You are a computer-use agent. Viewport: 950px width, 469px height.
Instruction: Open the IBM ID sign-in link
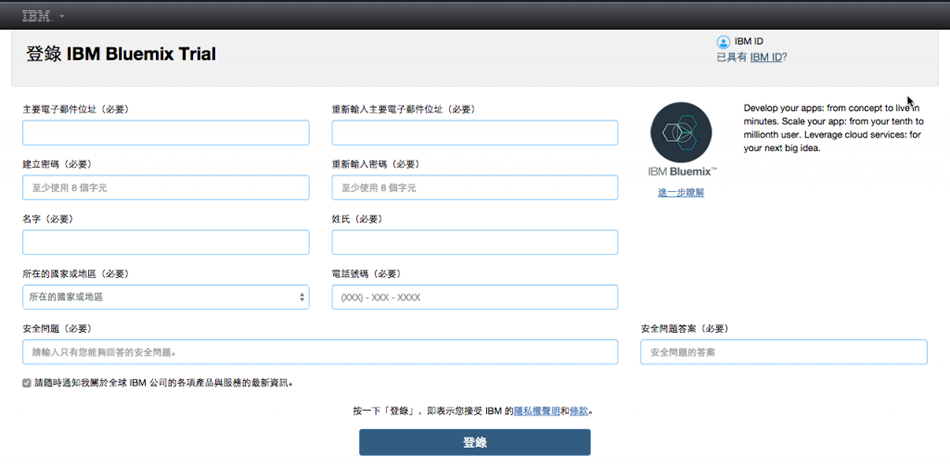point(765,58)
